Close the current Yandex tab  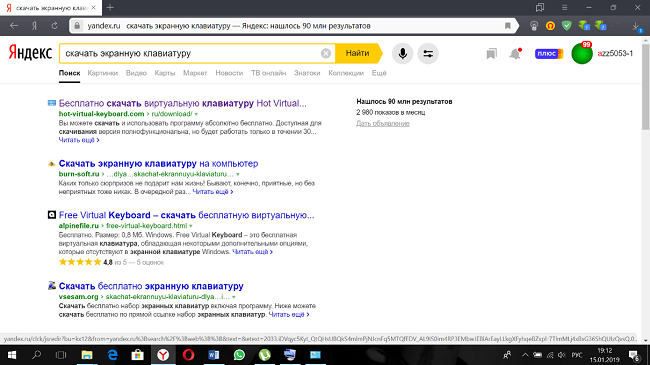point(93,7)
